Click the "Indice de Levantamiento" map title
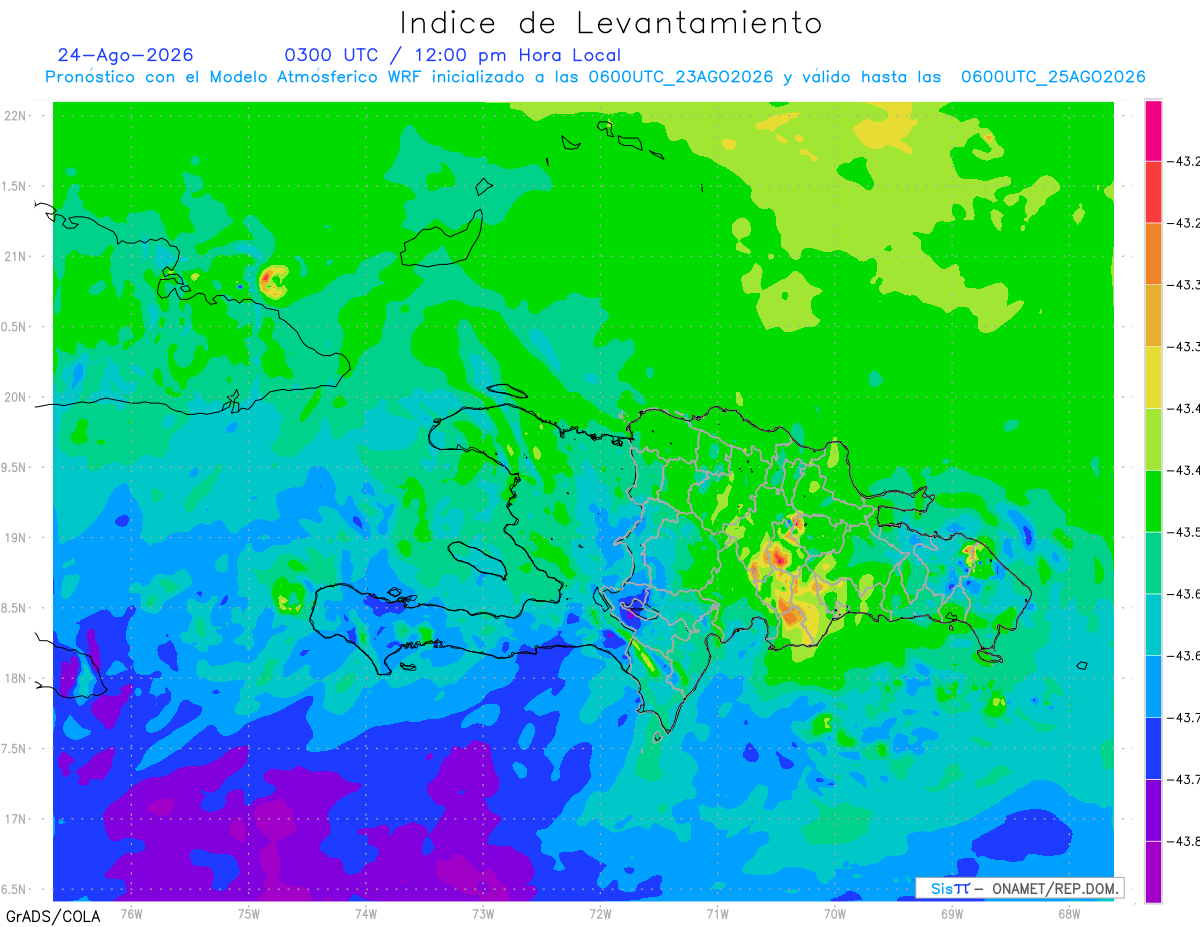 click(x=611, y=23)
